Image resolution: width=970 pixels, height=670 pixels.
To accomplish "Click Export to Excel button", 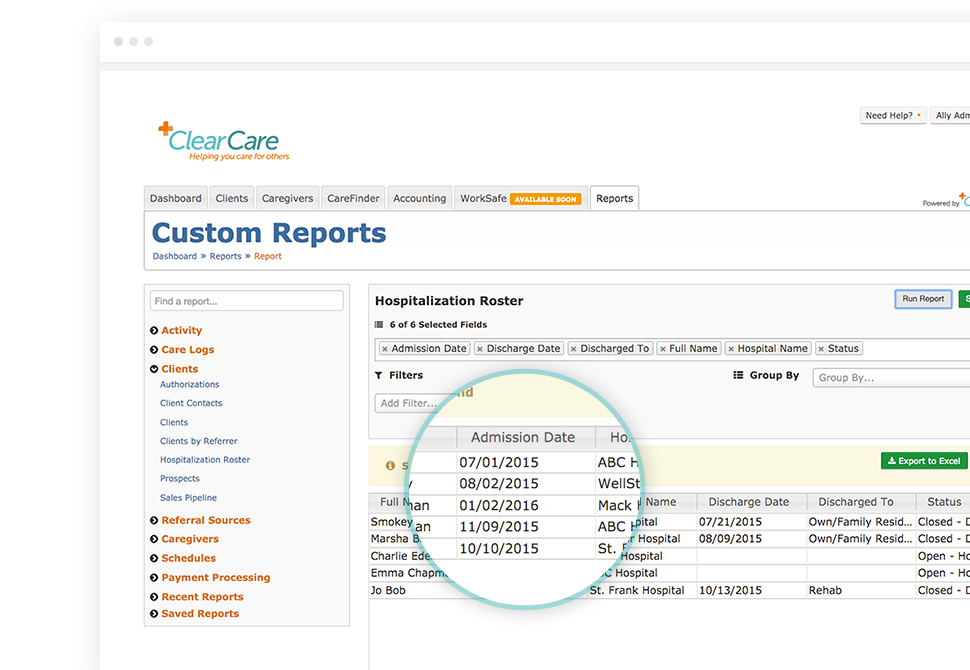I will [x=924, y=461].
